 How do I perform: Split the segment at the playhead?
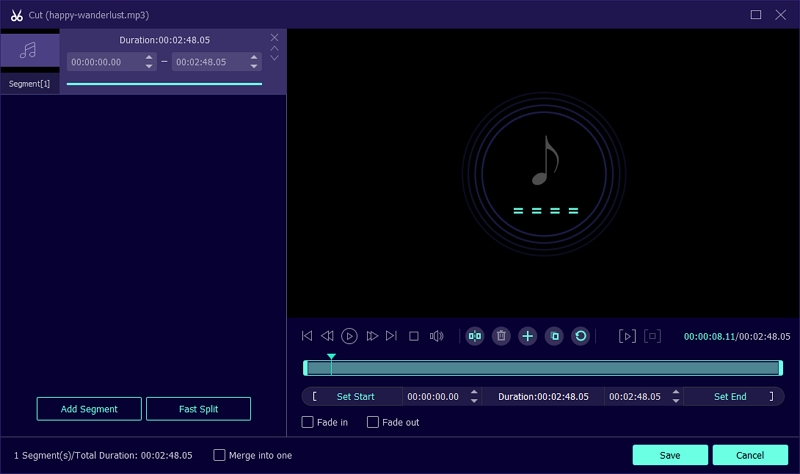click(x=474, y=336)
